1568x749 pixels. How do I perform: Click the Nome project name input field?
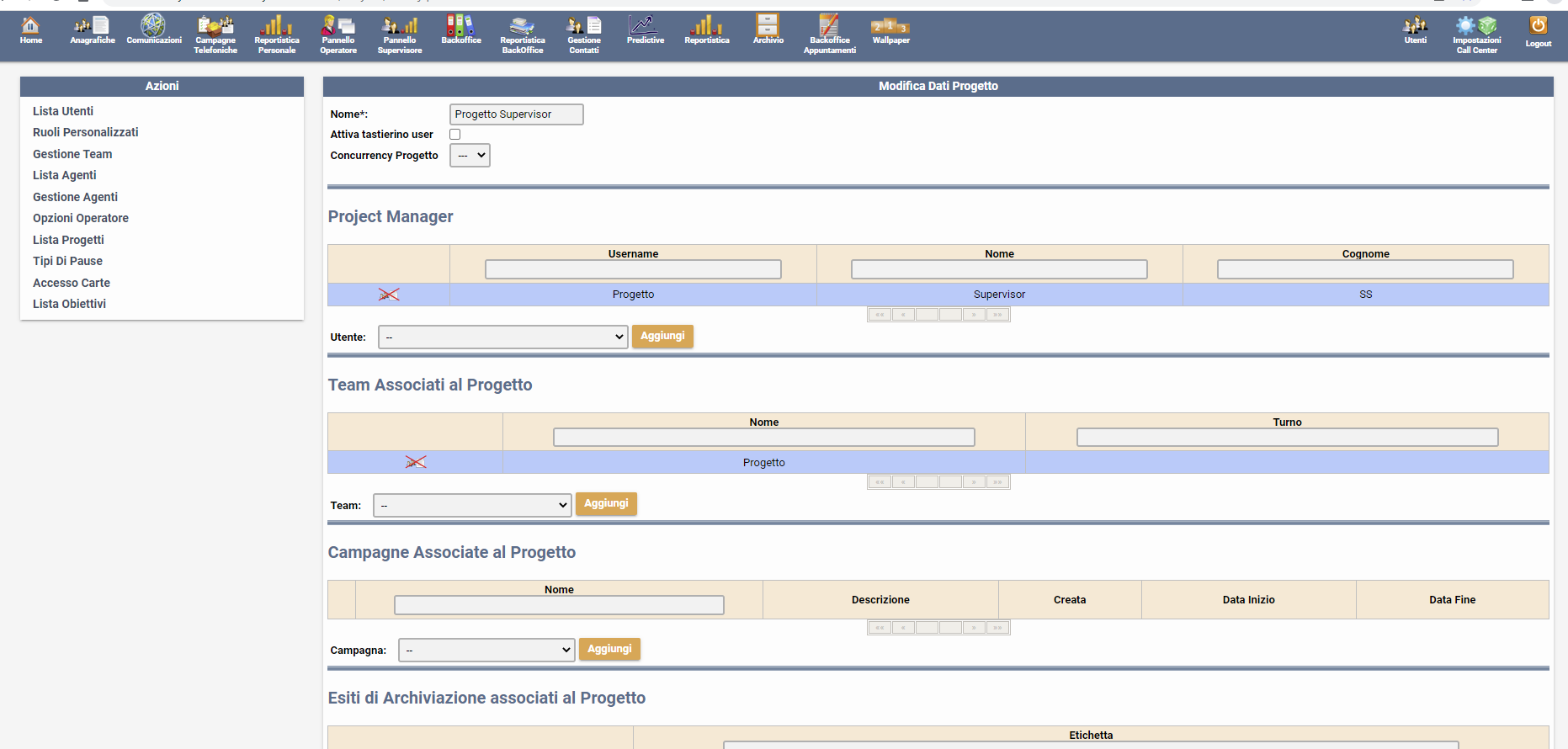(x=516, y=114)
